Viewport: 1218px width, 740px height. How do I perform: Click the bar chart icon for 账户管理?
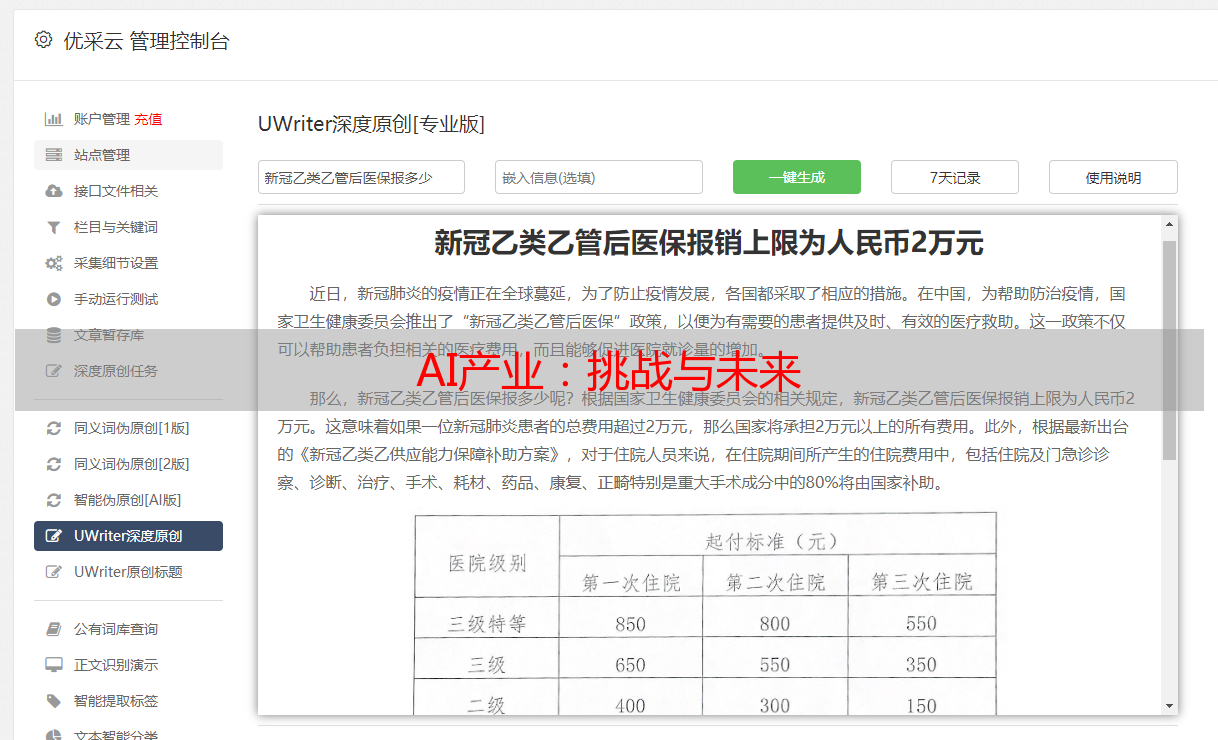54,119
